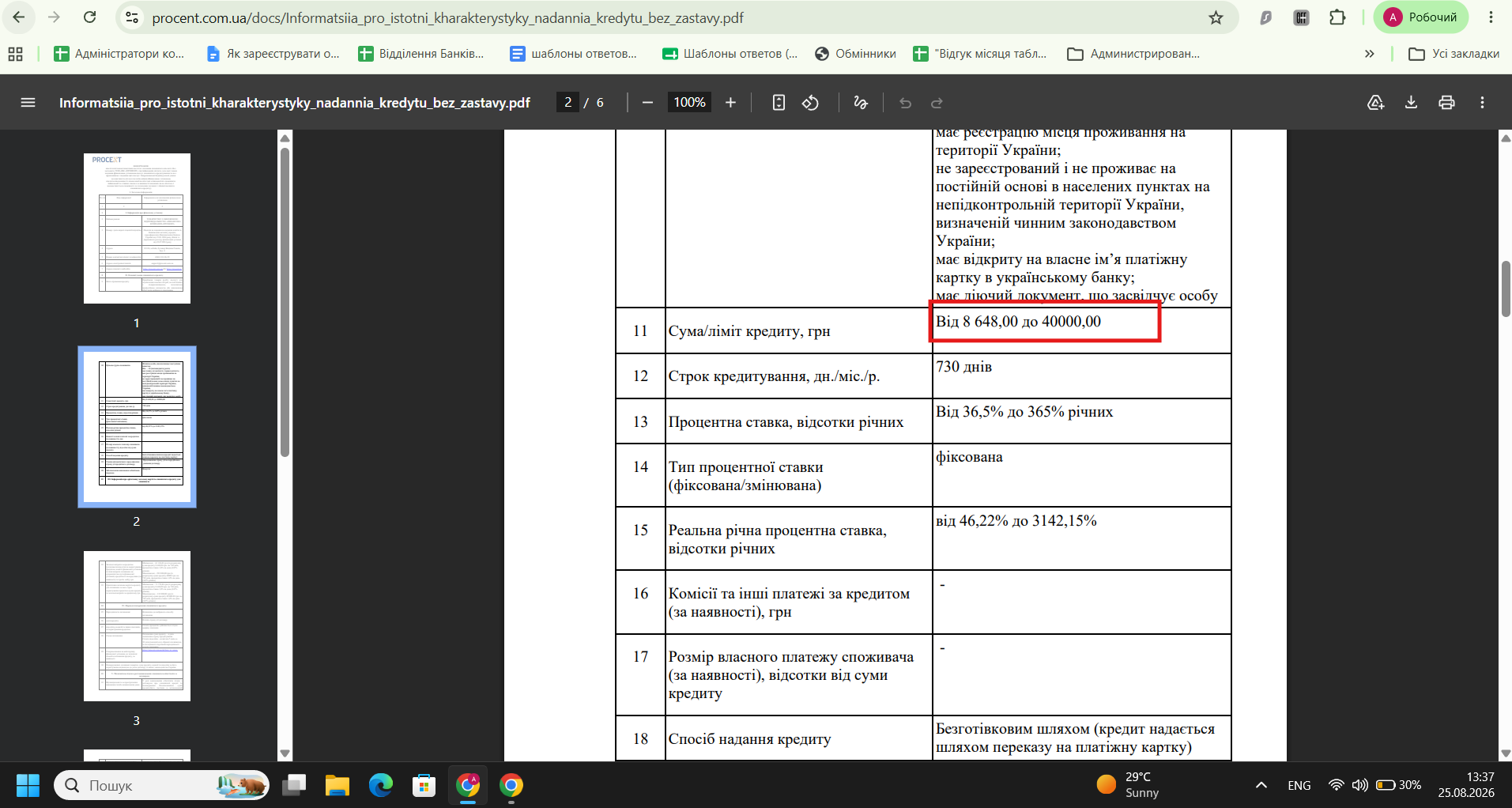Click the фіксована value cell
Screen dimensions: 1512x808
click(1081, 475)
